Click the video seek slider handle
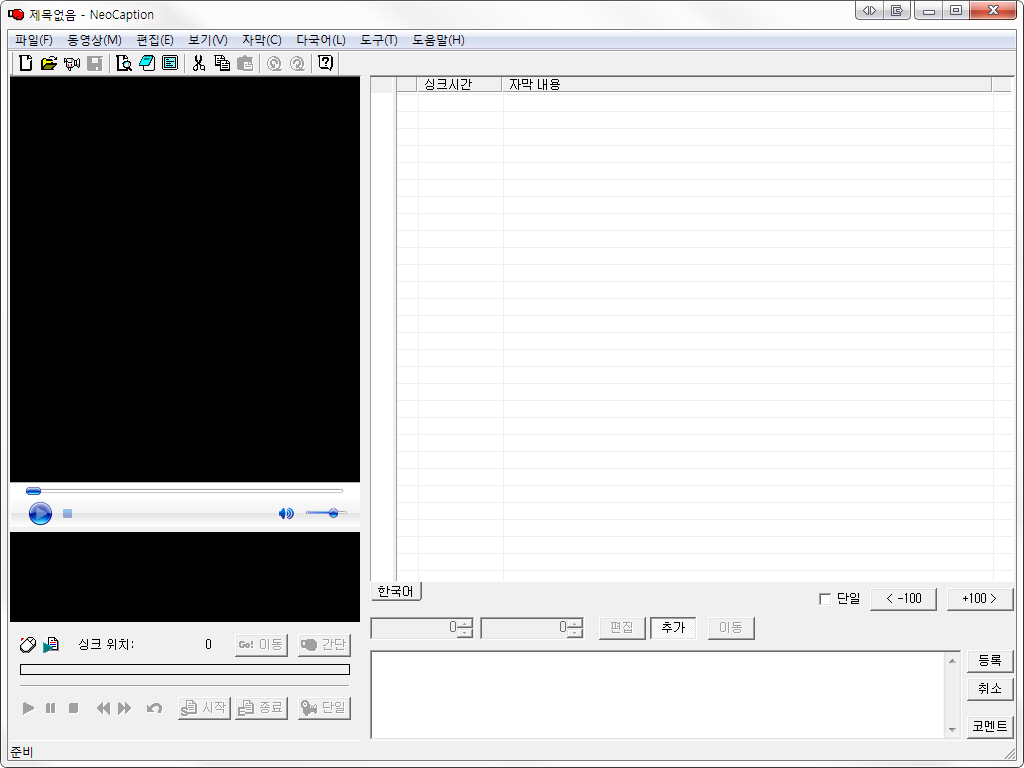Image resolution: width=1024 pixels, height=768 pixels. tap(33, 490)
